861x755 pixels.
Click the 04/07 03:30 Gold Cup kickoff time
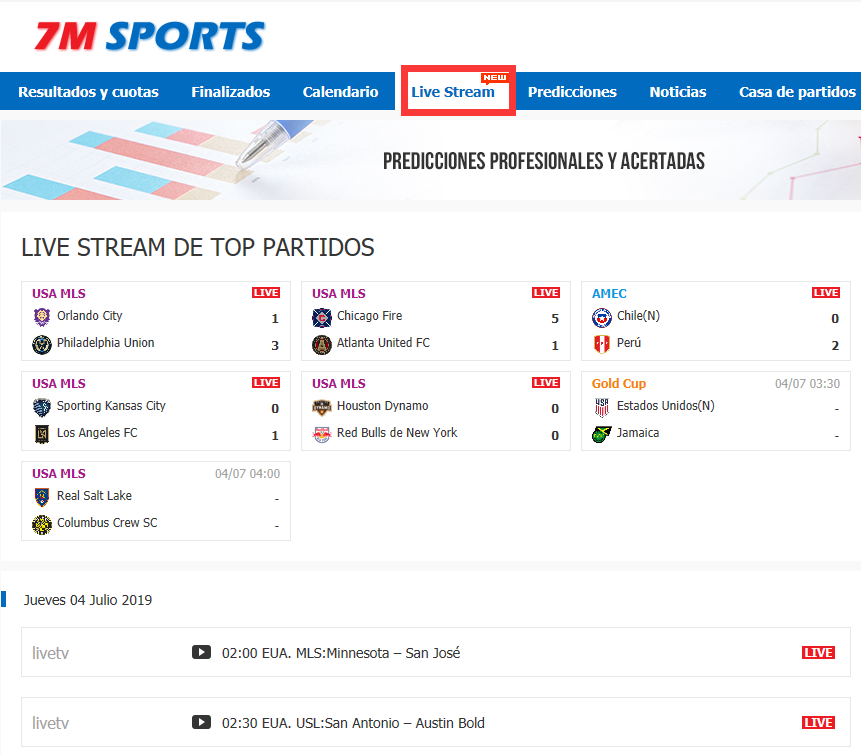tap(807, 384)
